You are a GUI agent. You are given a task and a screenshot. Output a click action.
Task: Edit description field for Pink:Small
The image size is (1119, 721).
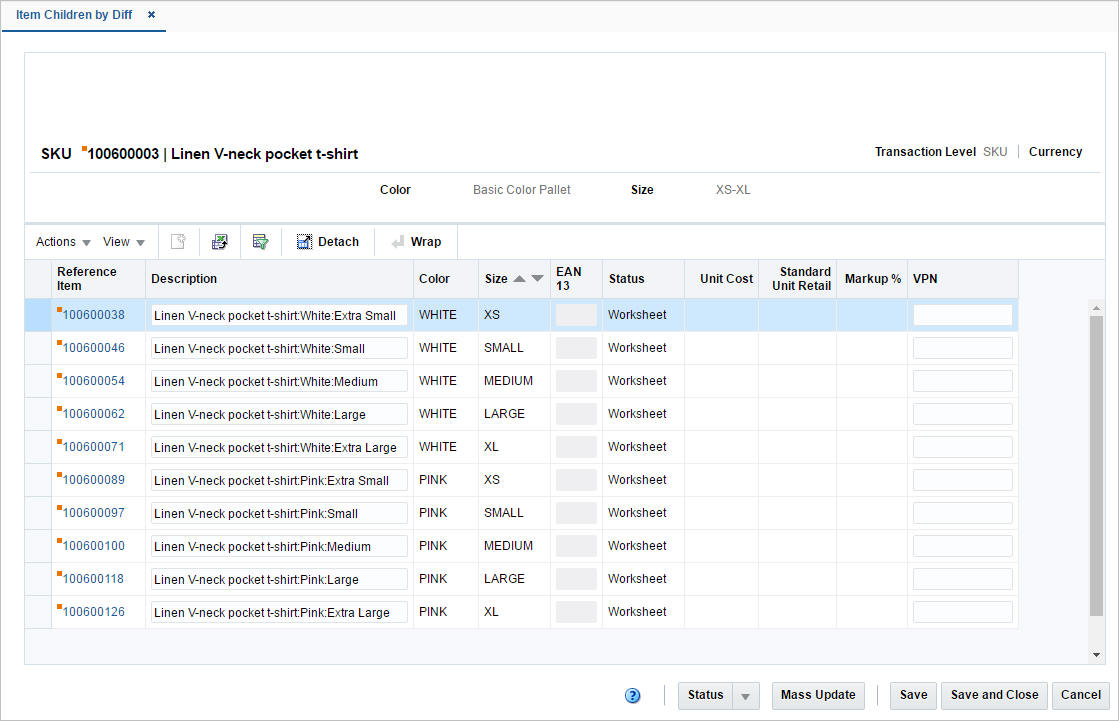(279, 513)
